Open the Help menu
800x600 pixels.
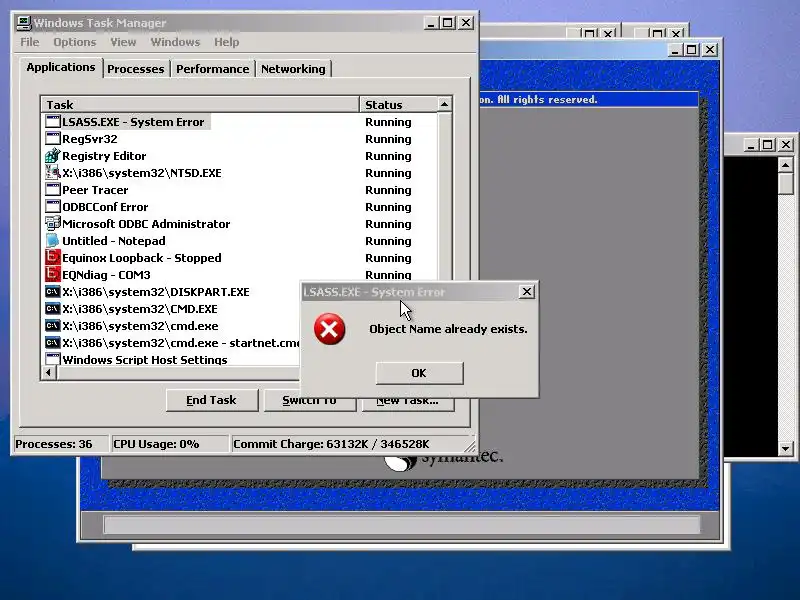(x=227, y=42)
